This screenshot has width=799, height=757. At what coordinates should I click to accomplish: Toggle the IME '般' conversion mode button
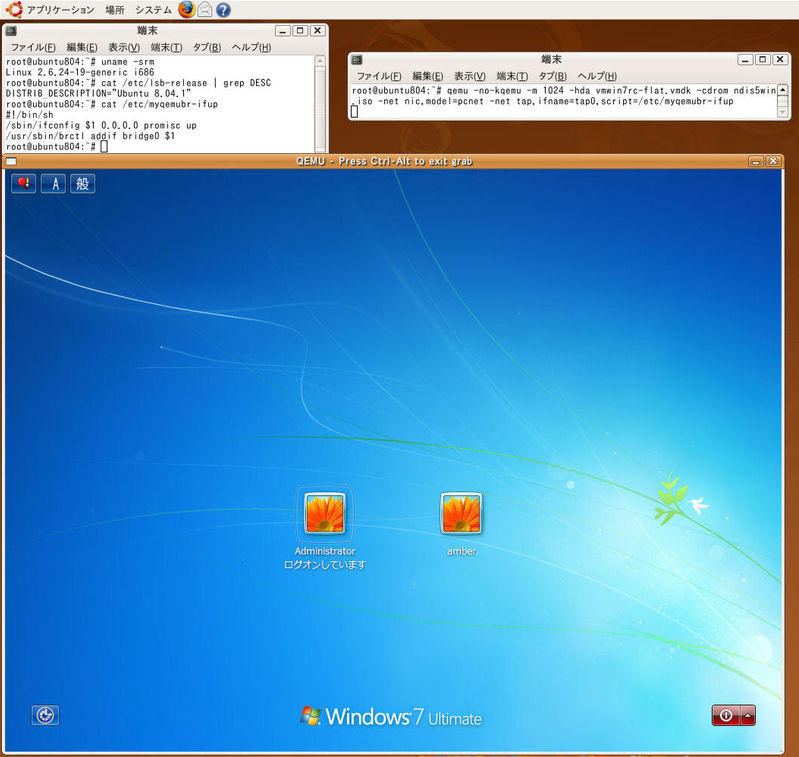(x=83, y=183)
